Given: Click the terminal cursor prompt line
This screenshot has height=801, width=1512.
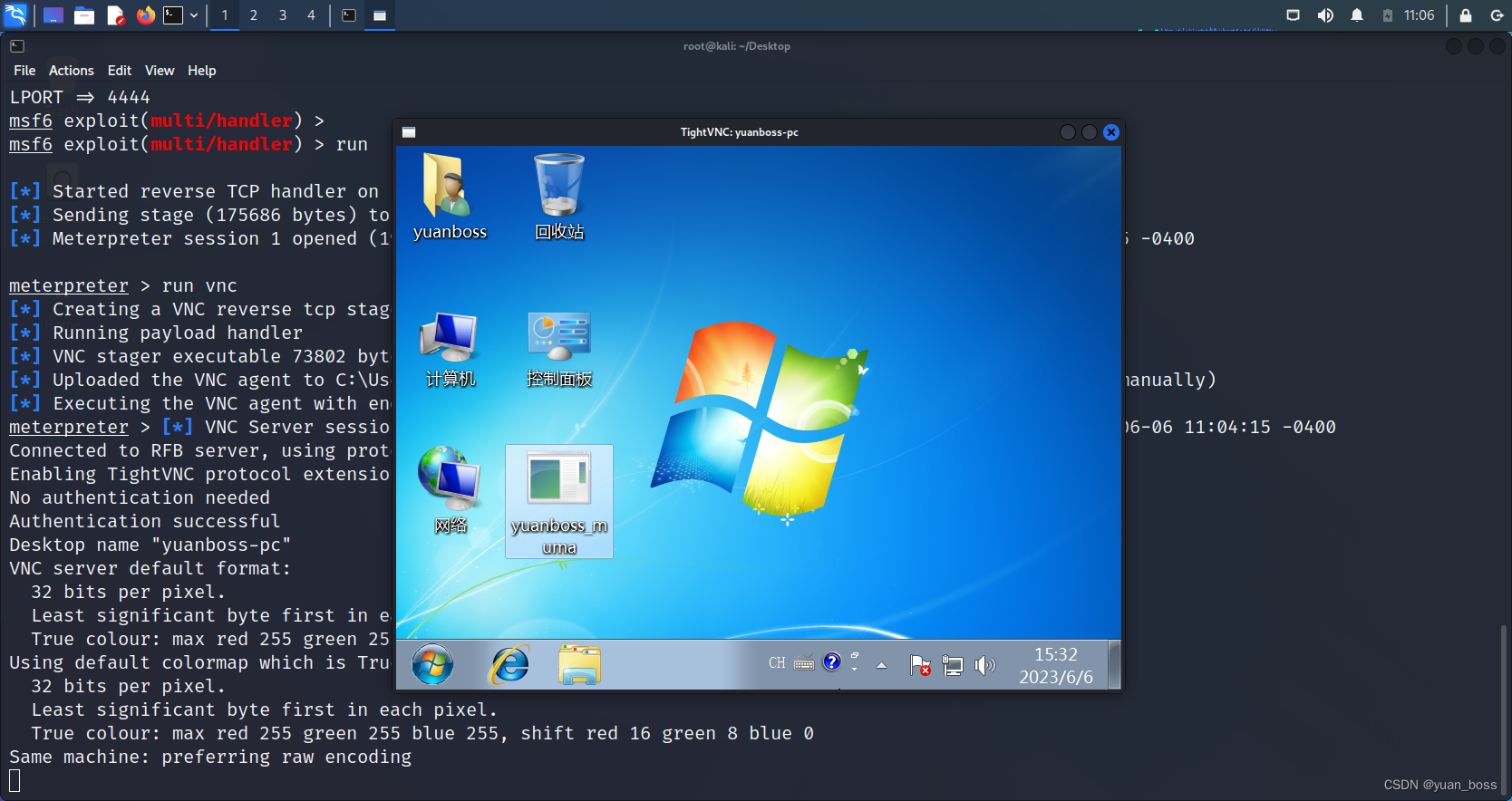Looking at the screenshot, I should [x=15, y=780].
